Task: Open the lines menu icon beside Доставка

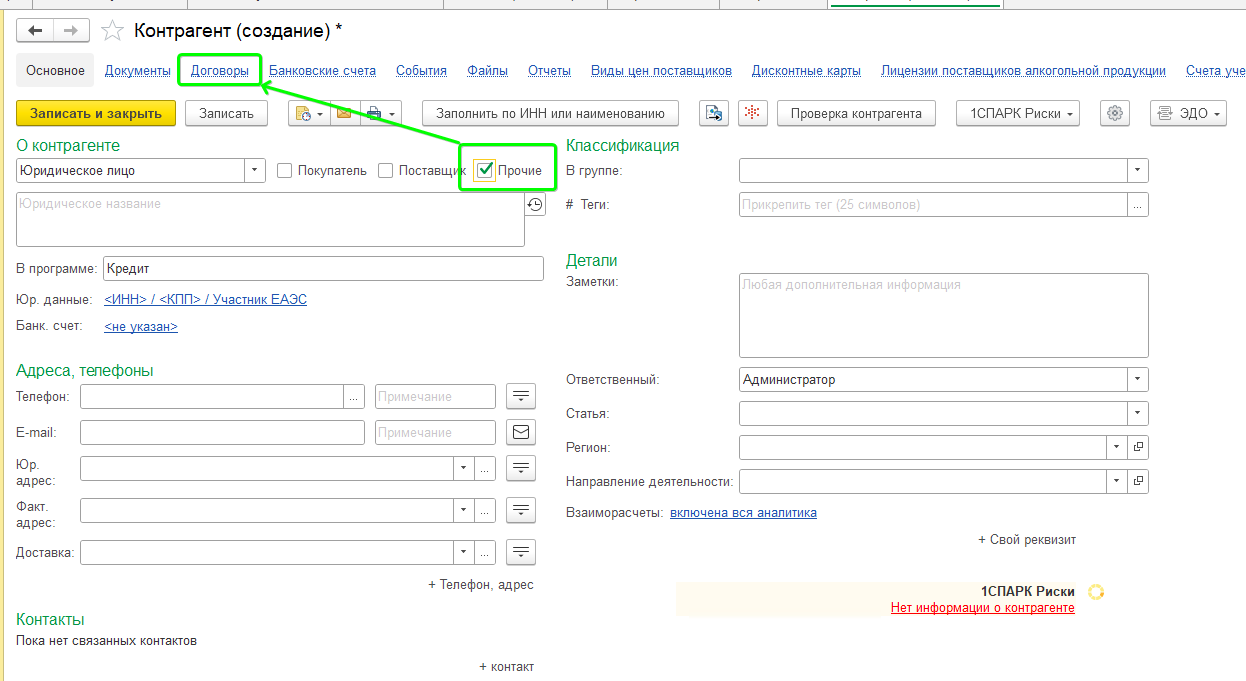Action: click(521, 552)
